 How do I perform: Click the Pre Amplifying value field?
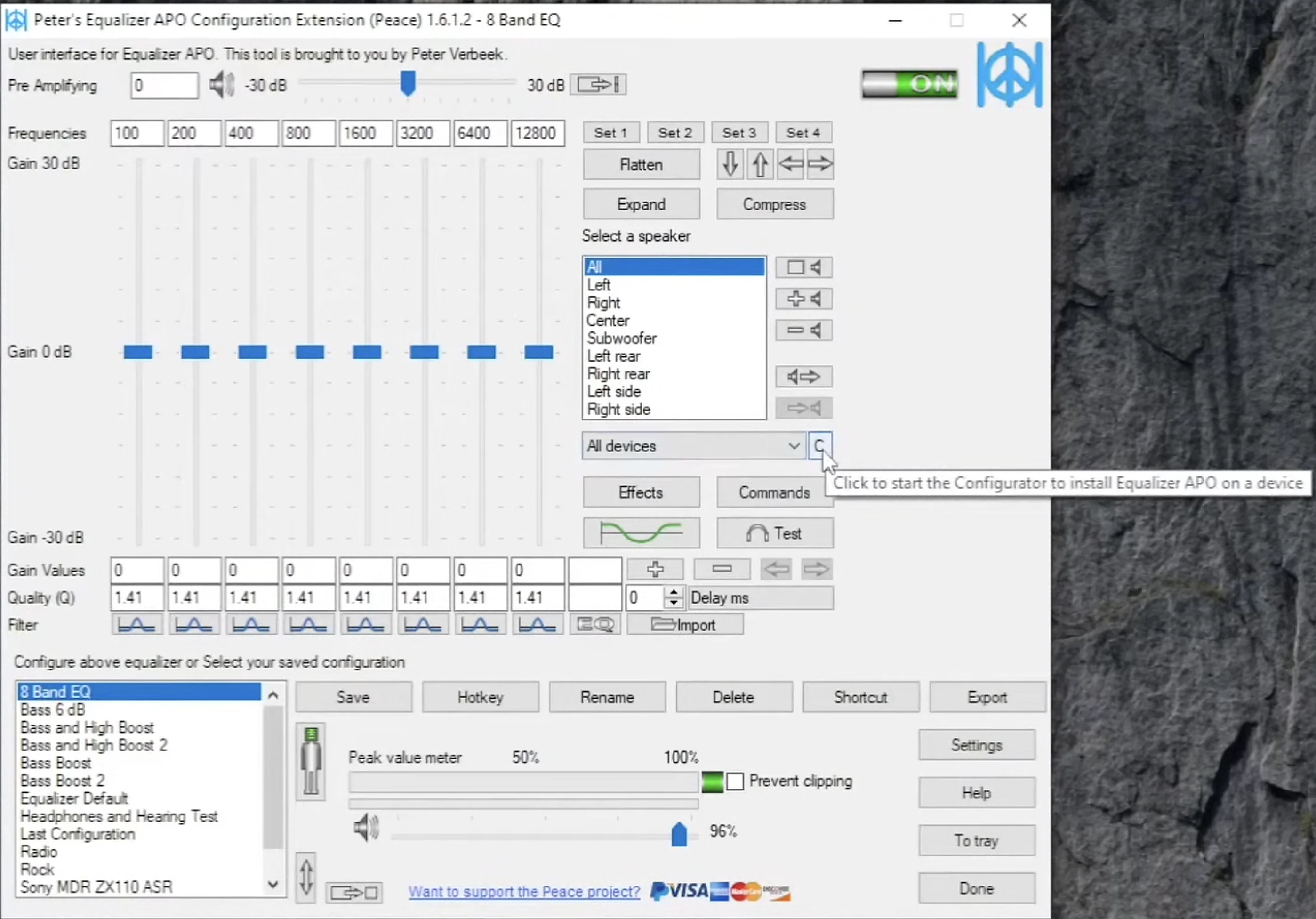[165, 85]
